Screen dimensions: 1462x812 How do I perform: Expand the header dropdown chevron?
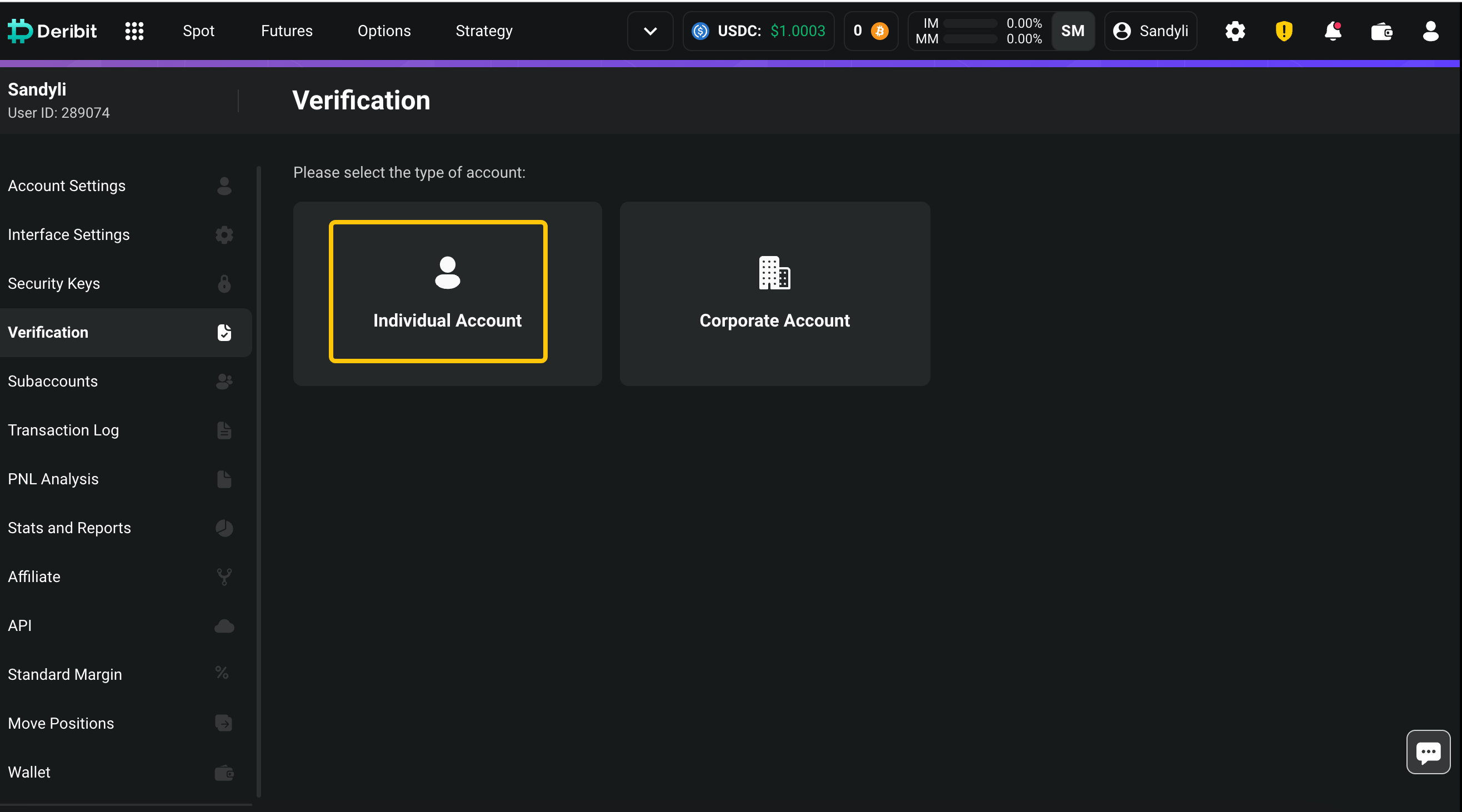[x=650, y=31]
